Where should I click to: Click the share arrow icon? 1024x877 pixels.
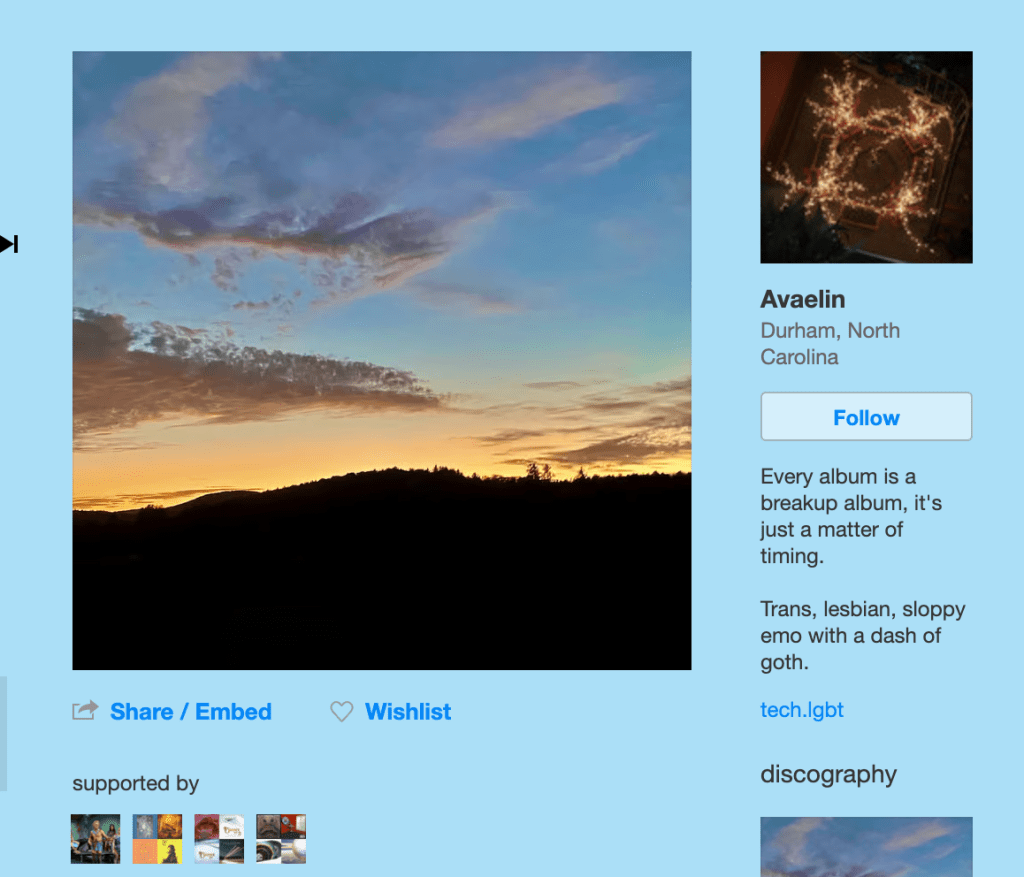85,710
